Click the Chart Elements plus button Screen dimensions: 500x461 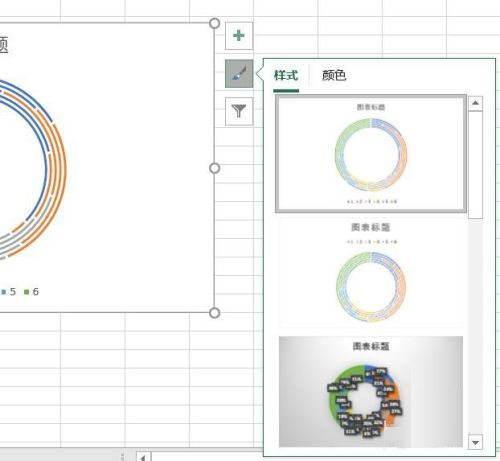pos(239,36)
